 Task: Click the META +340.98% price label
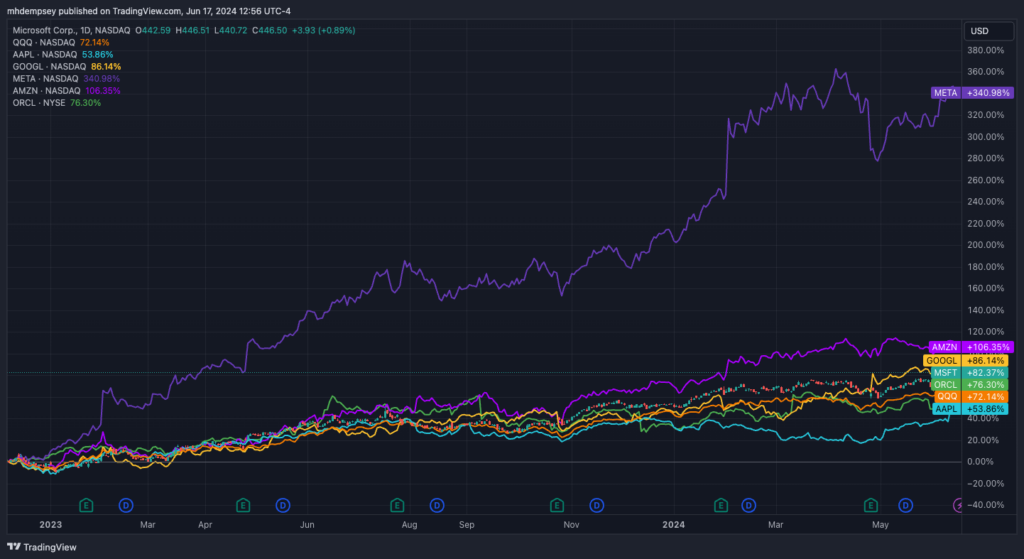(972, 93)
